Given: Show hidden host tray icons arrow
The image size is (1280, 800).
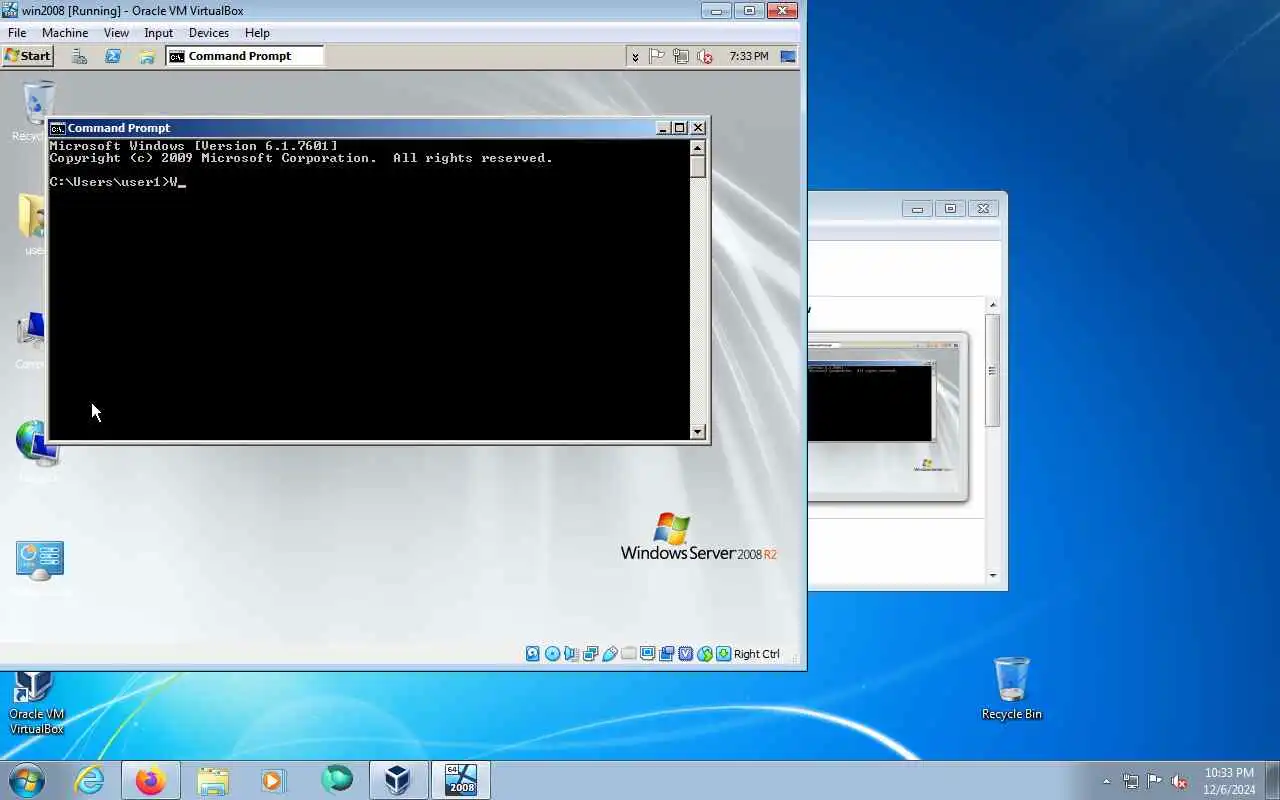Looking at the screenshot, I should click(1106, 781).
